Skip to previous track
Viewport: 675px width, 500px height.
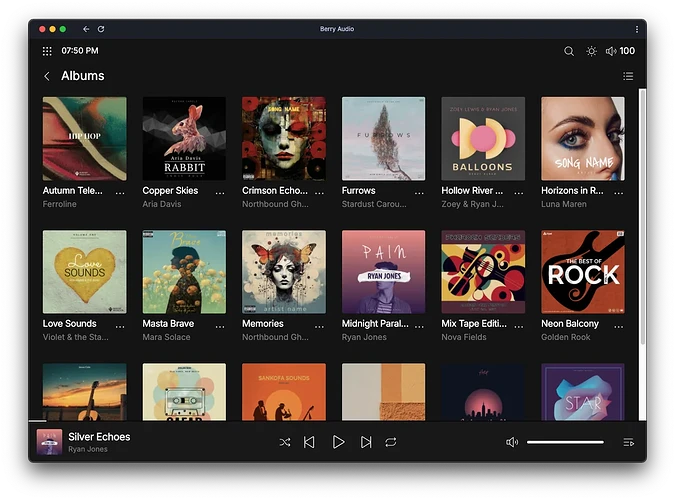[x=309, y=442]
